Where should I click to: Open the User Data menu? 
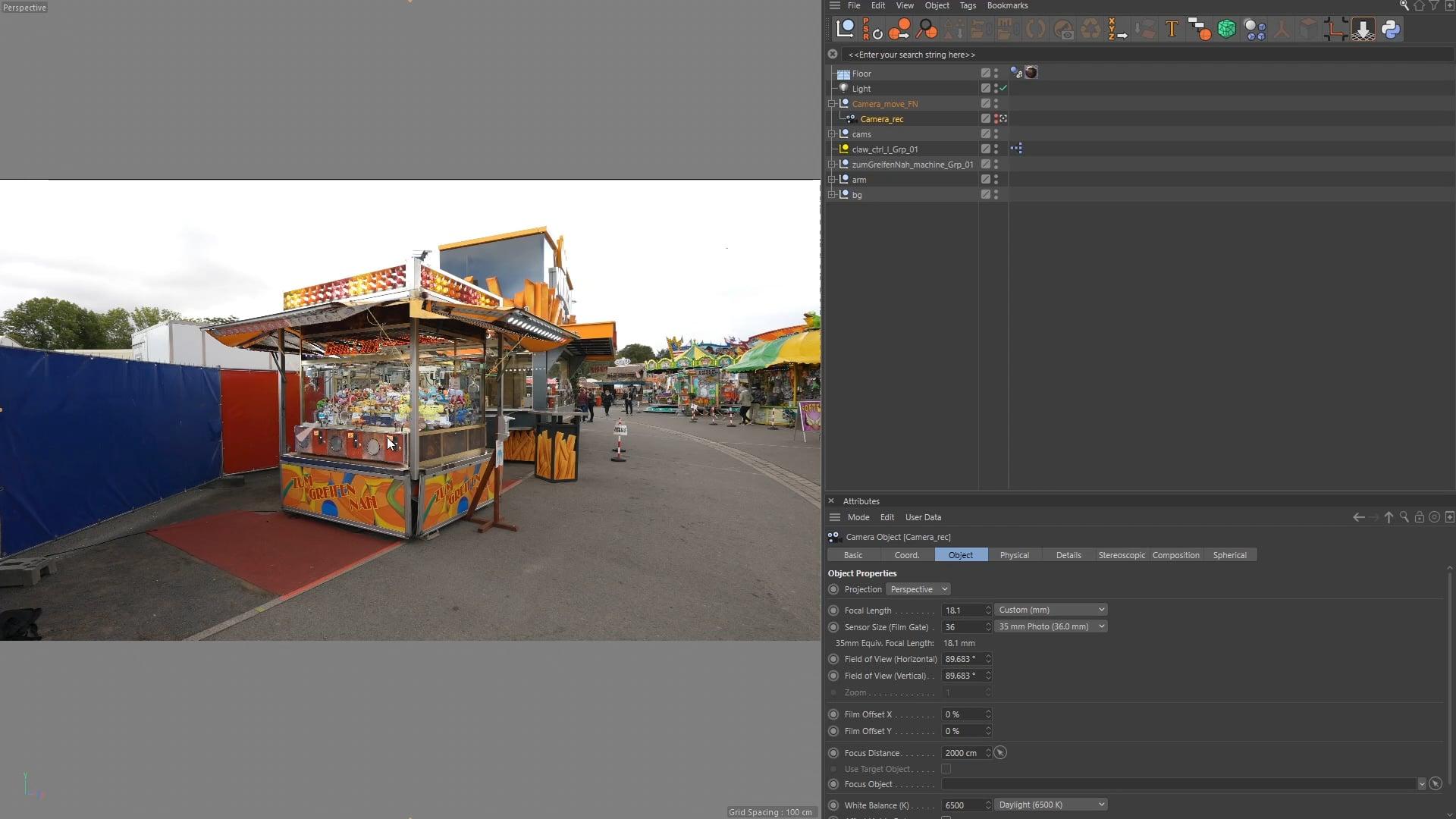tap(923, 517)
